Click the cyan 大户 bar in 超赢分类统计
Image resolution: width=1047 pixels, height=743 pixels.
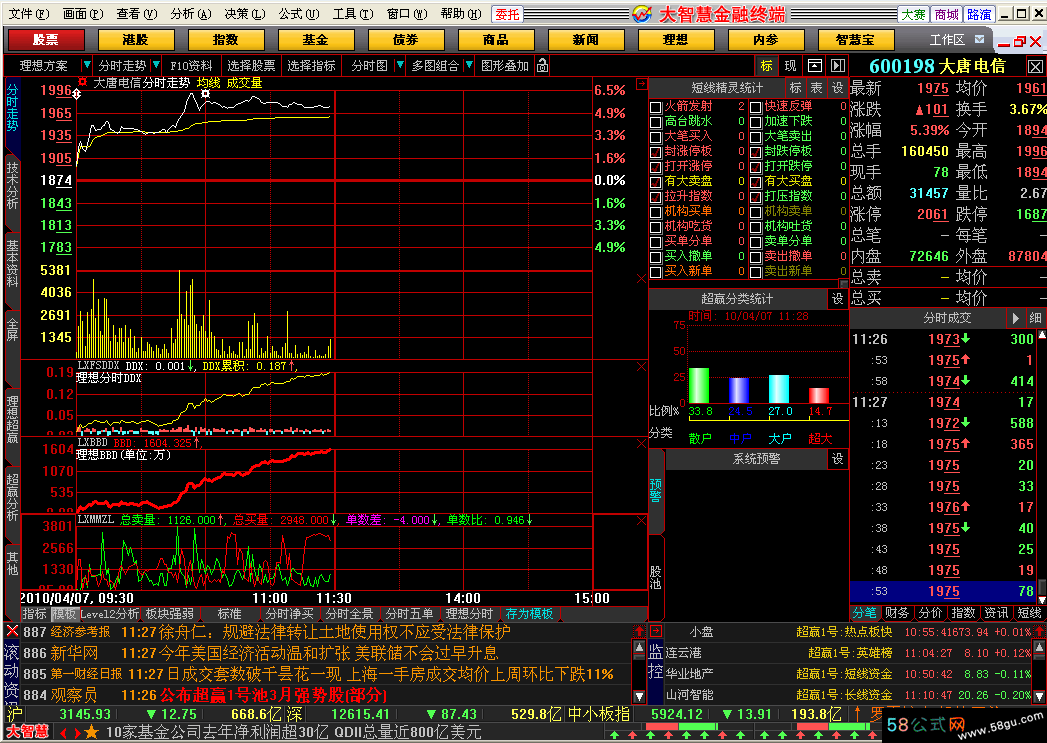tap(779, 389)
